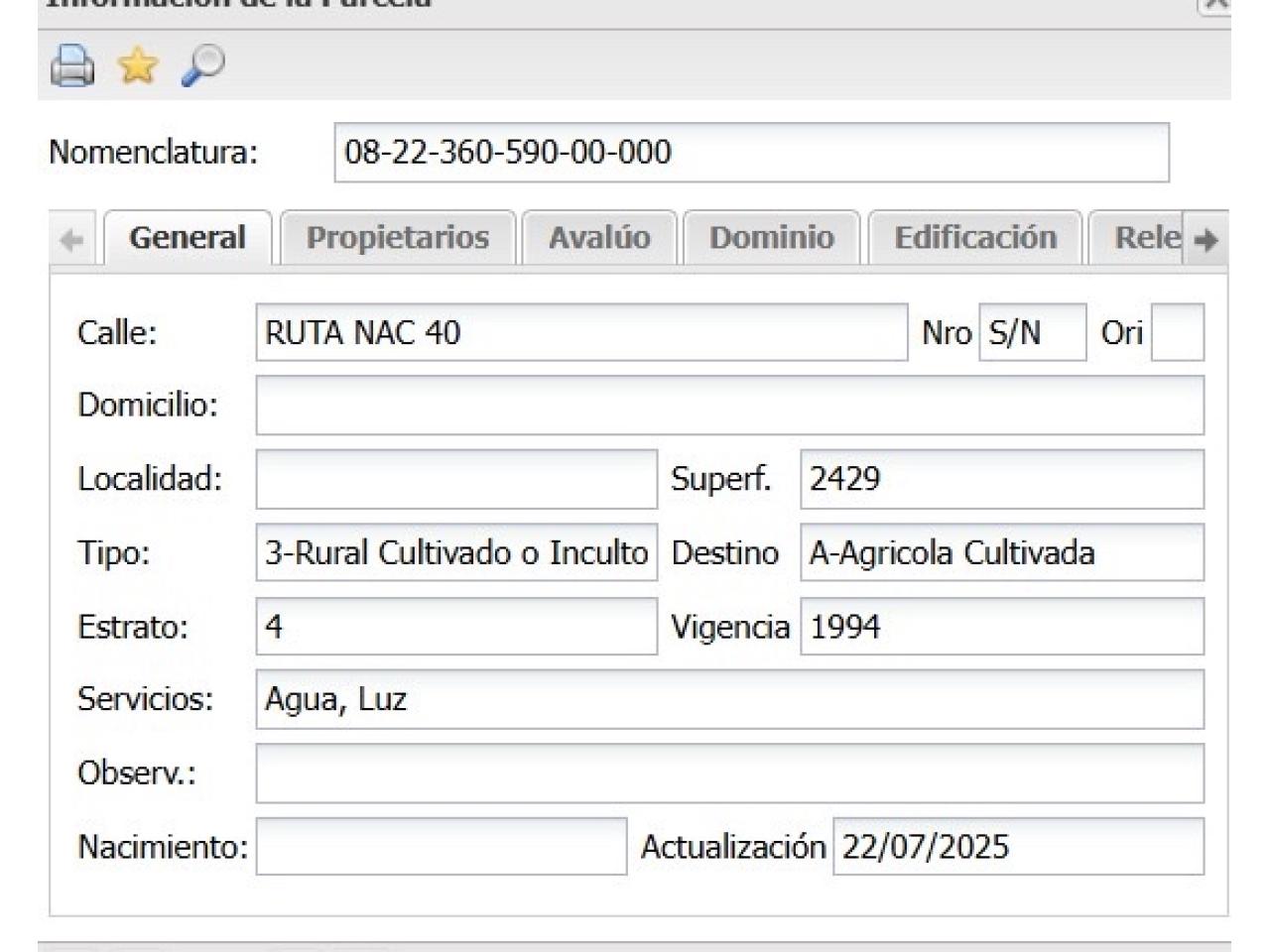Click the printer icon in toolbar

pos(72,66)
